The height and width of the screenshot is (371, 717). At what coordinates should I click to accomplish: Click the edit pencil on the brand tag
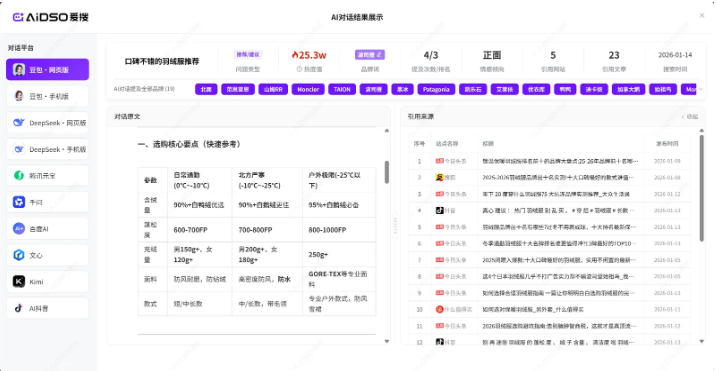(379, 54)
